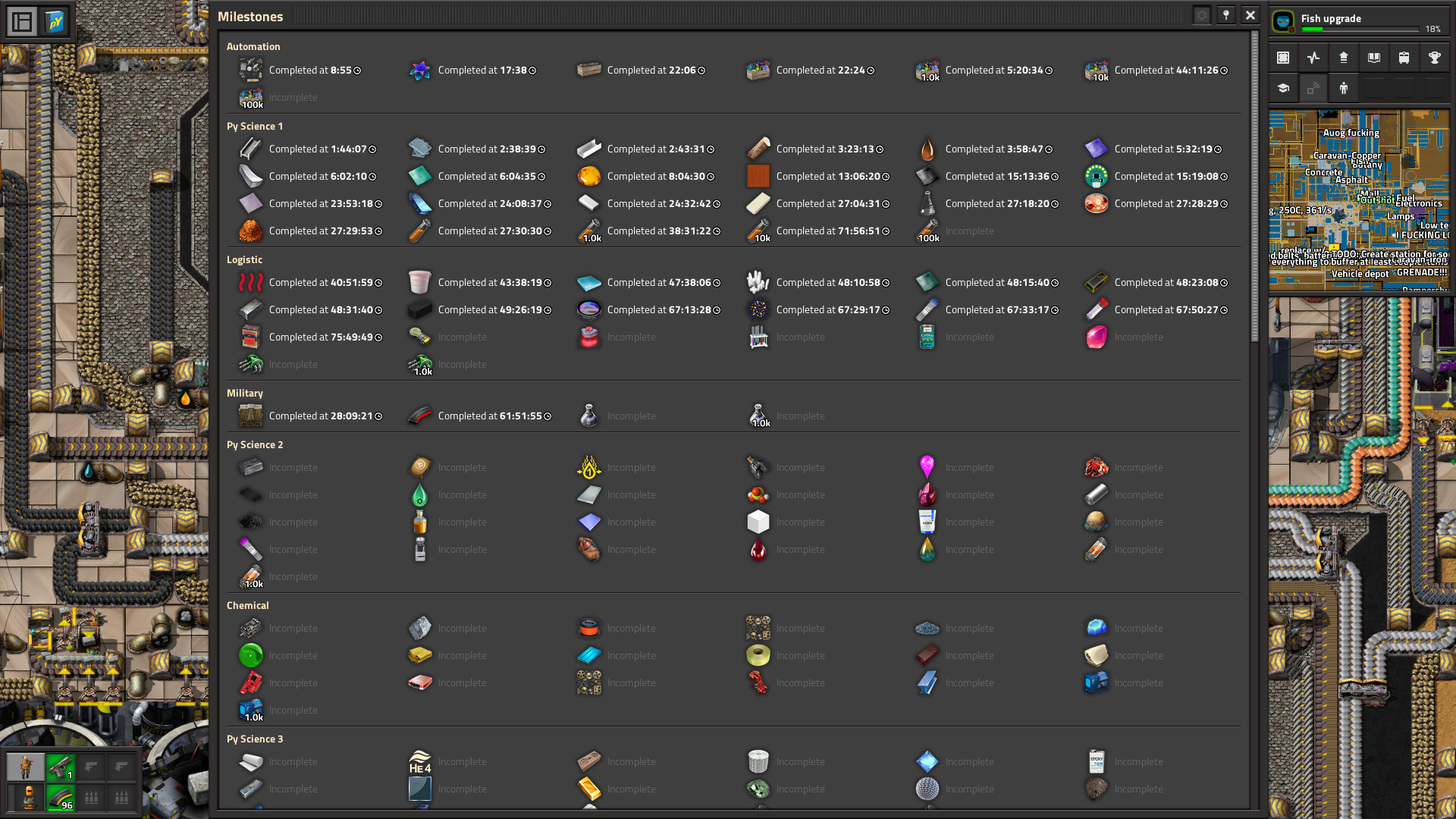Click 'Completed at 27:28:29' text
This screenshot has height=819, width=1456.
(1166, 203)
